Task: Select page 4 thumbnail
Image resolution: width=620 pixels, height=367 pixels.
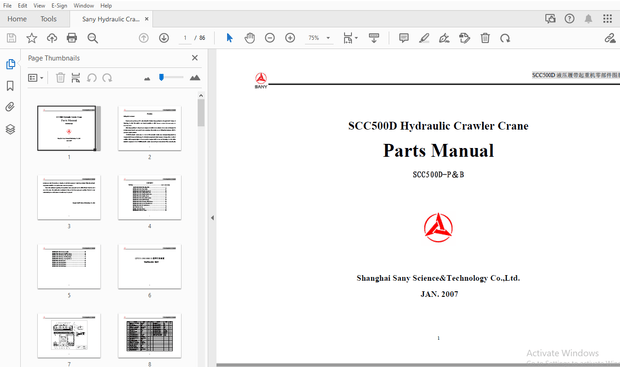Action: click(149, 197)
